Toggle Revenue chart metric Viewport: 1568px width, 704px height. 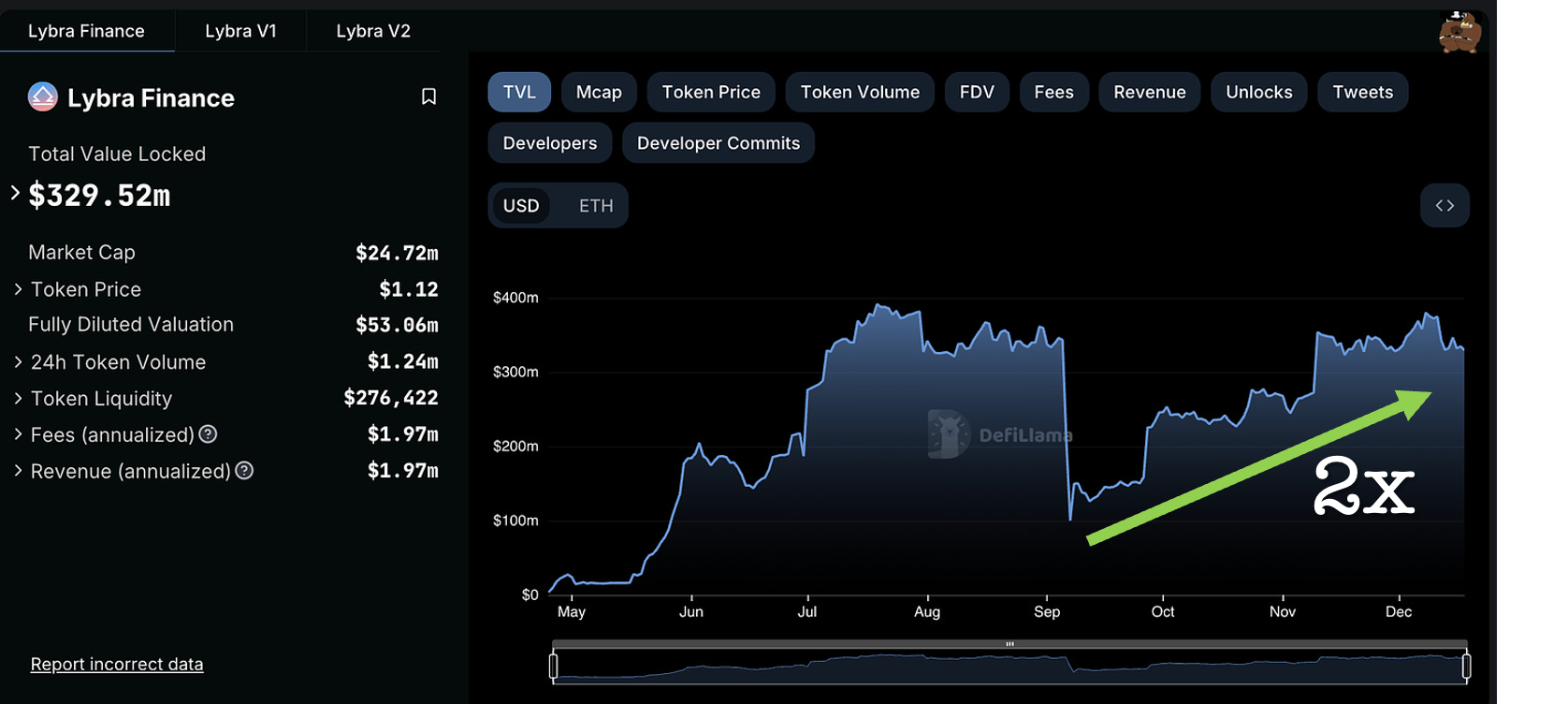(x=1150, y=92)
